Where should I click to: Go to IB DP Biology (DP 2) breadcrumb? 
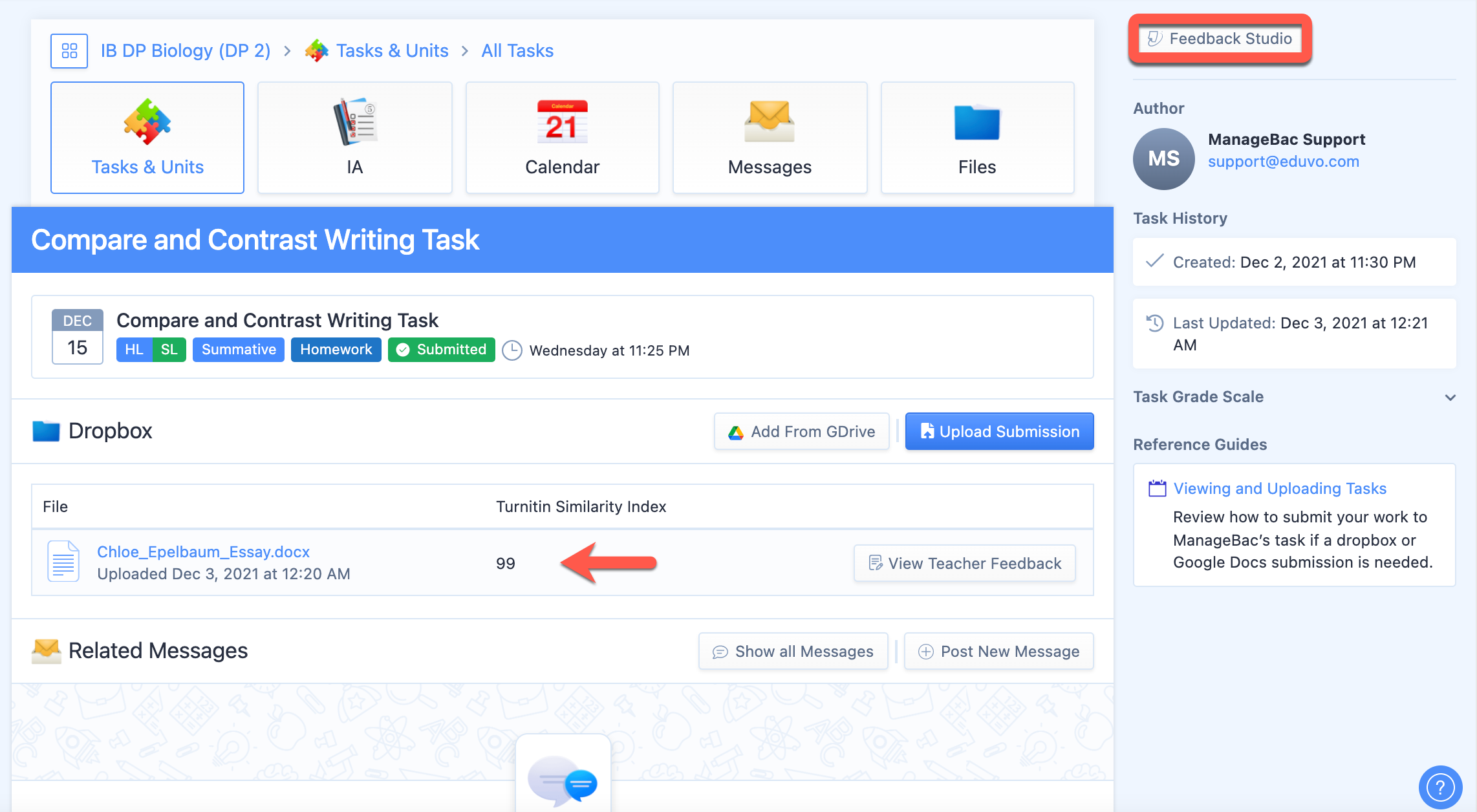pos(186,51)
